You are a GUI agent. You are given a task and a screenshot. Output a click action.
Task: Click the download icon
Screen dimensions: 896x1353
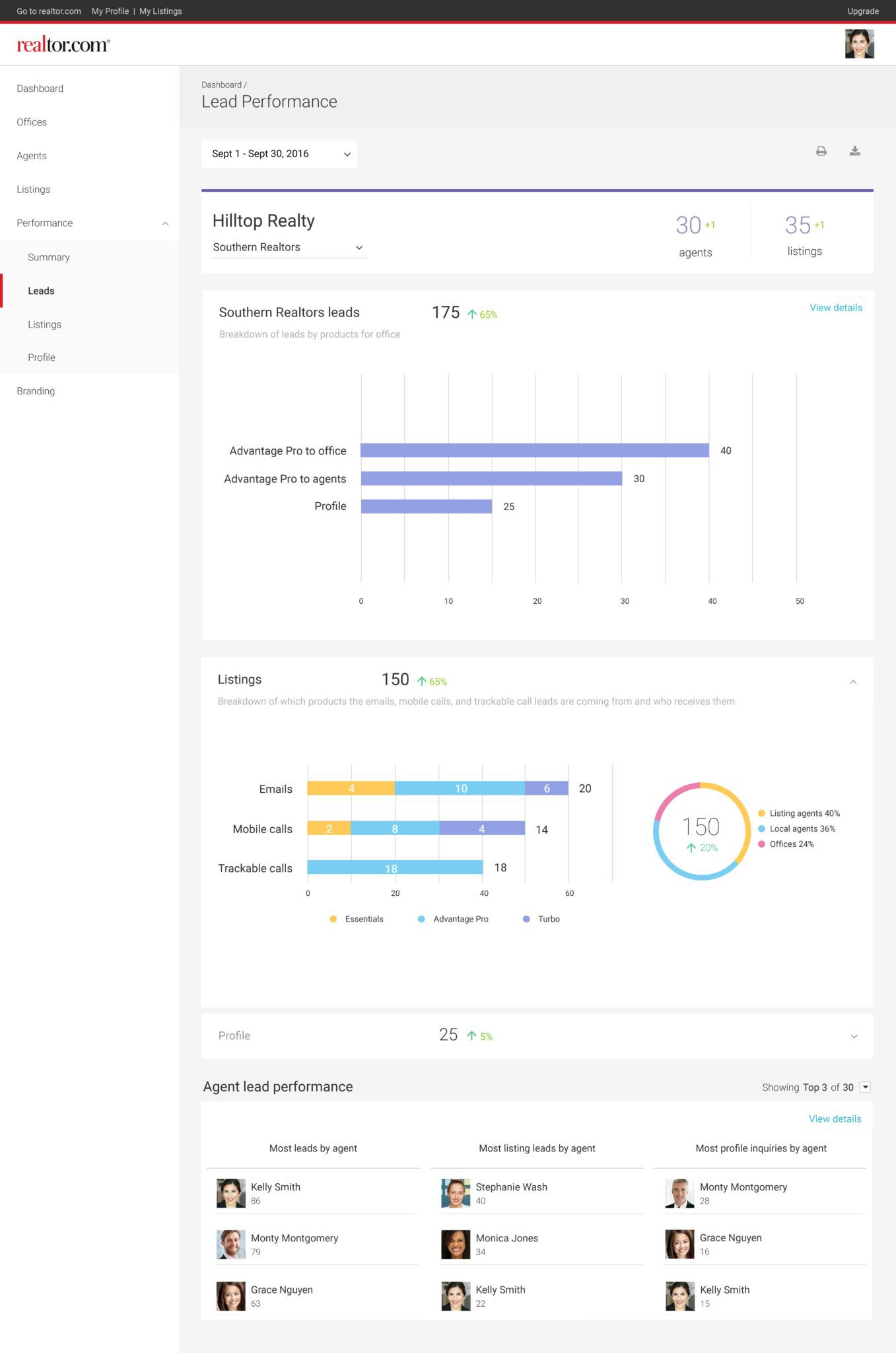[x=854, y=151]
